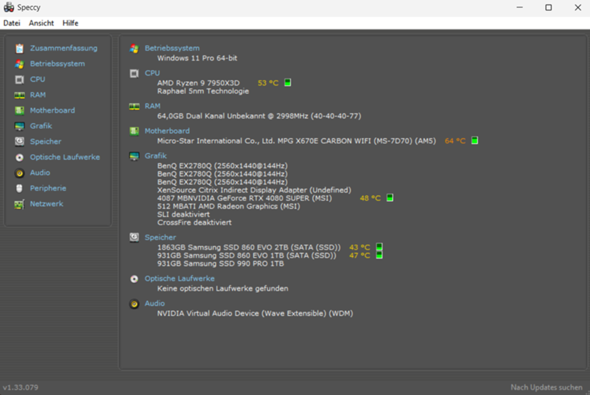
Task: Click the chip icon beside CPU heading
Action: (134, 73)
